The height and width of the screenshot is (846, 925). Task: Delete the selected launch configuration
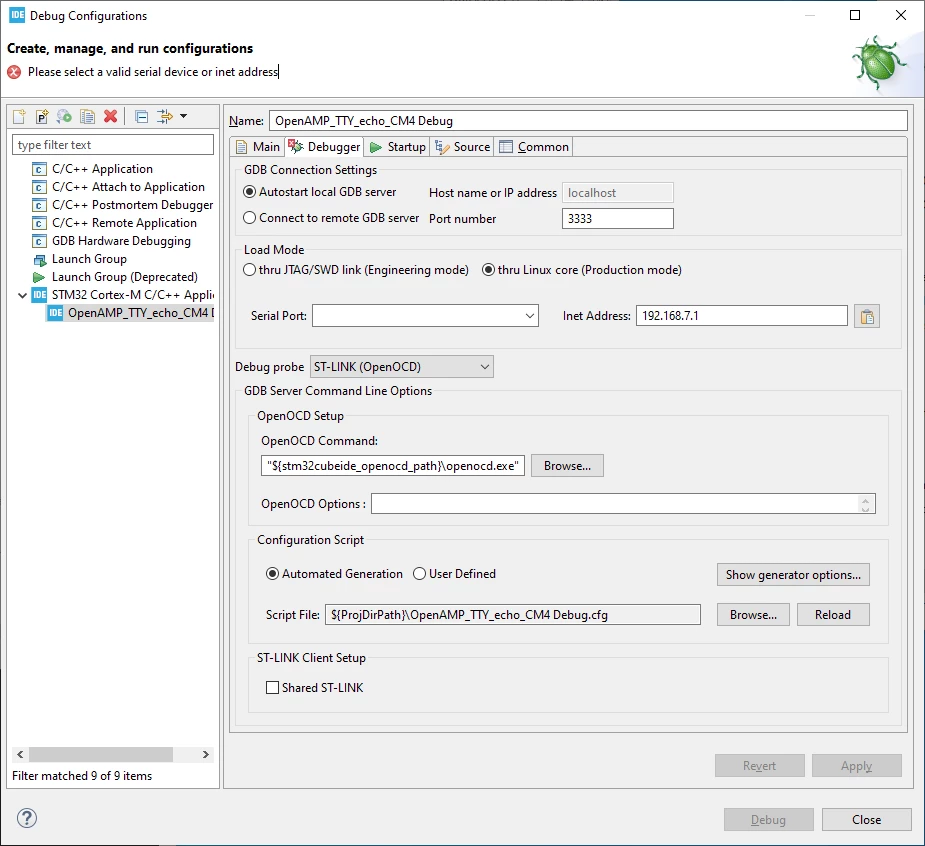coord(110,116)
